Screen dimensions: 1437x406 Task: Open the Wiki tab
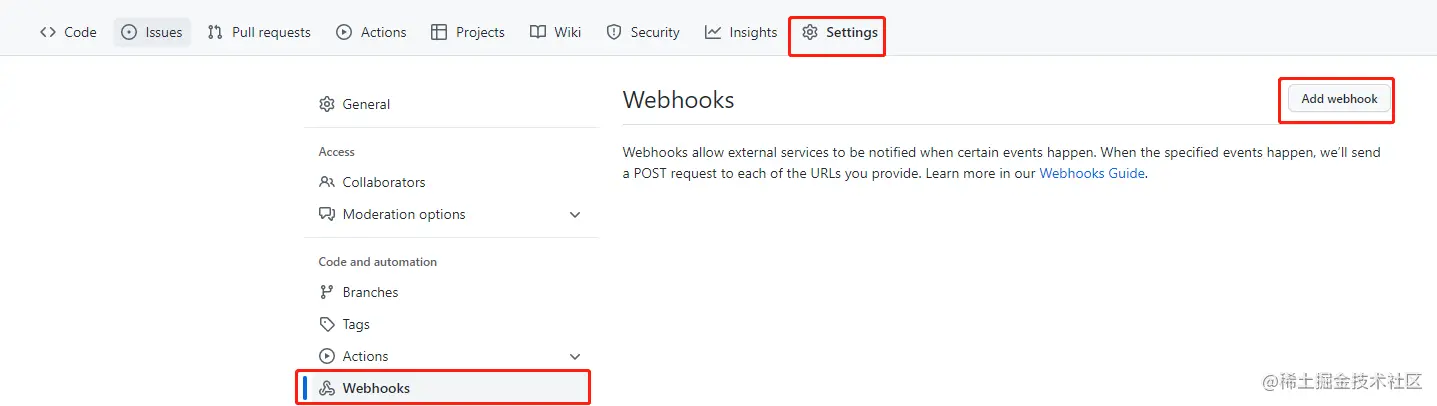click(567, 32)
